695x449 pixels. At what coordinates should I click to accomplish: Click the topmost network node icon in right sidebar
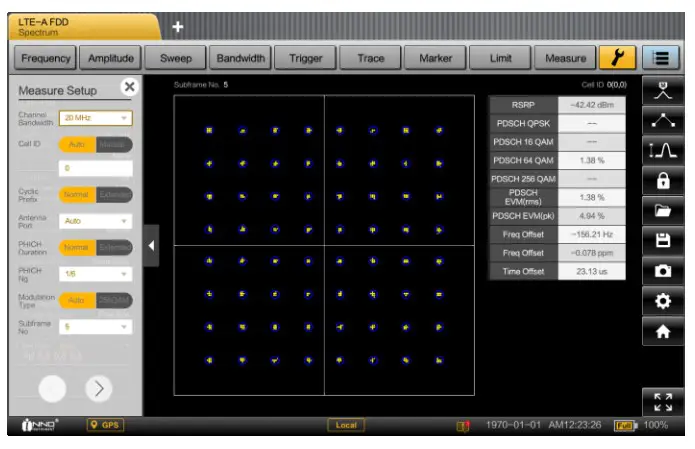click(x=663, y=90)
